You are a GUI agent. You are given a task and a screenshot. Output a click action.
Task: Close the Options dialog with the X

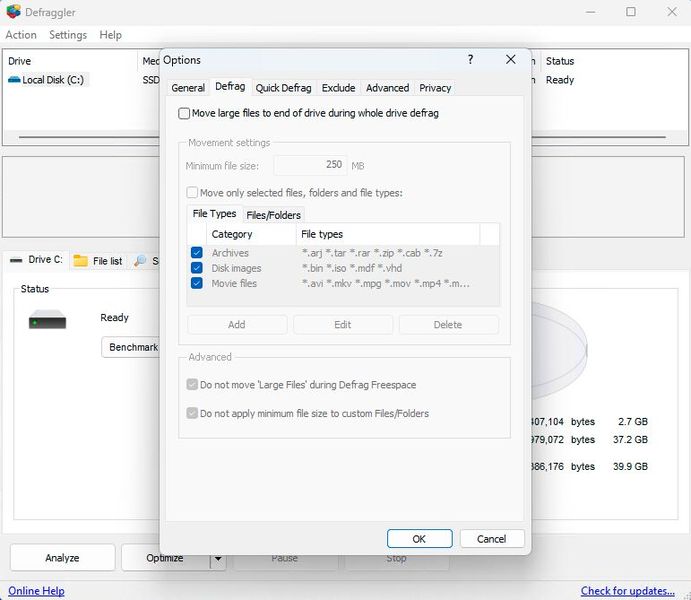[x=510, y=59]
